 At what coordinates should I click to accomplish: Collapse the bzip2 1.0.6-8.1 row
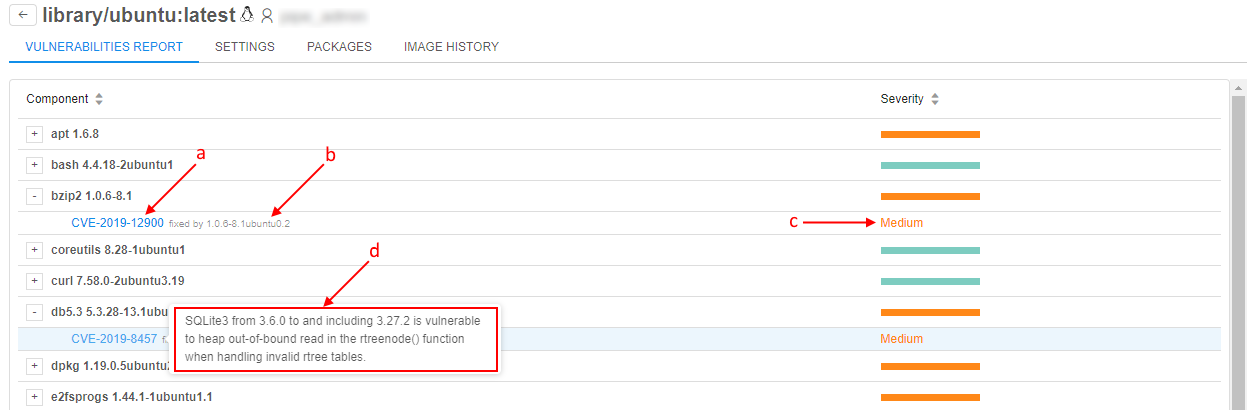pyautogui.click(x=34, y=196)
